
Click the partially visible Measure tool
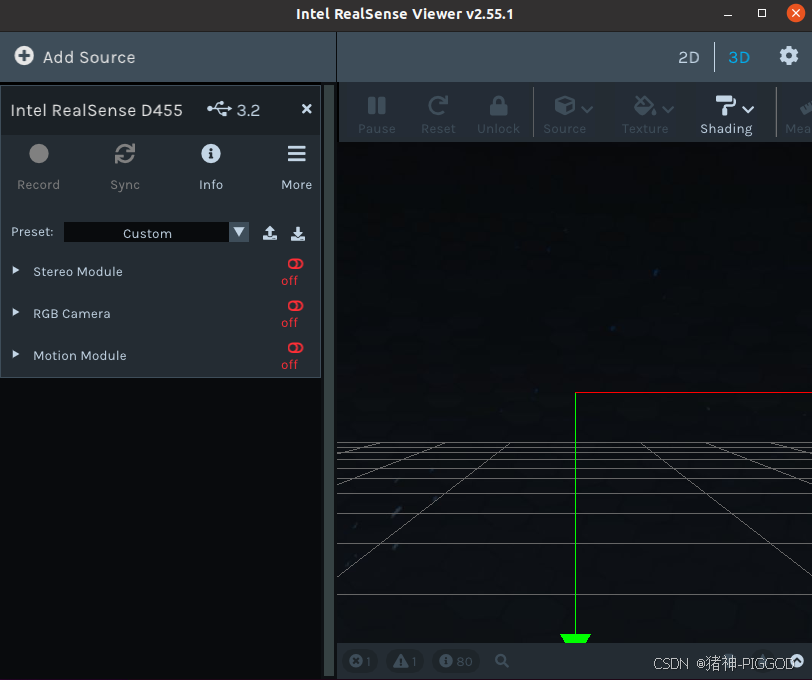[798, 115]
